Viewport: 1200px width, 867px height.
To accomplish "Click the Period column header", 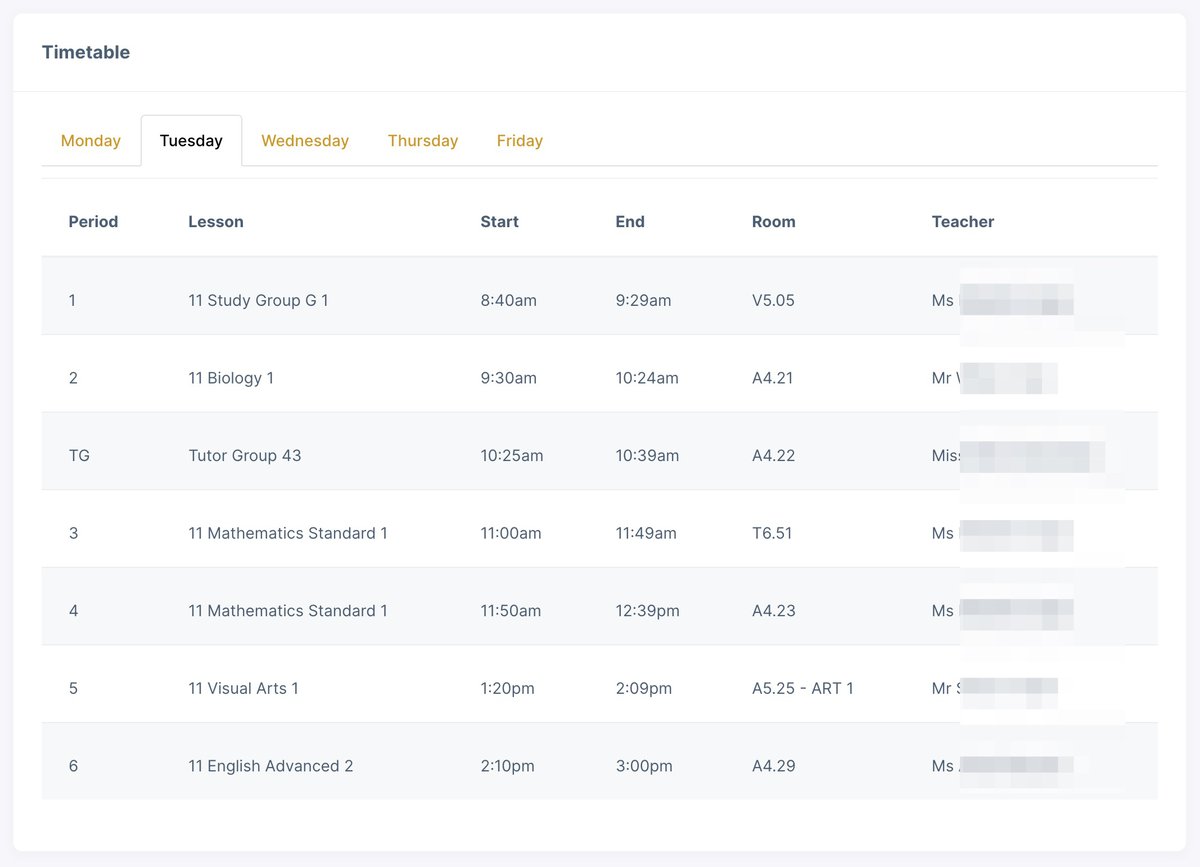I will [93, 221].
